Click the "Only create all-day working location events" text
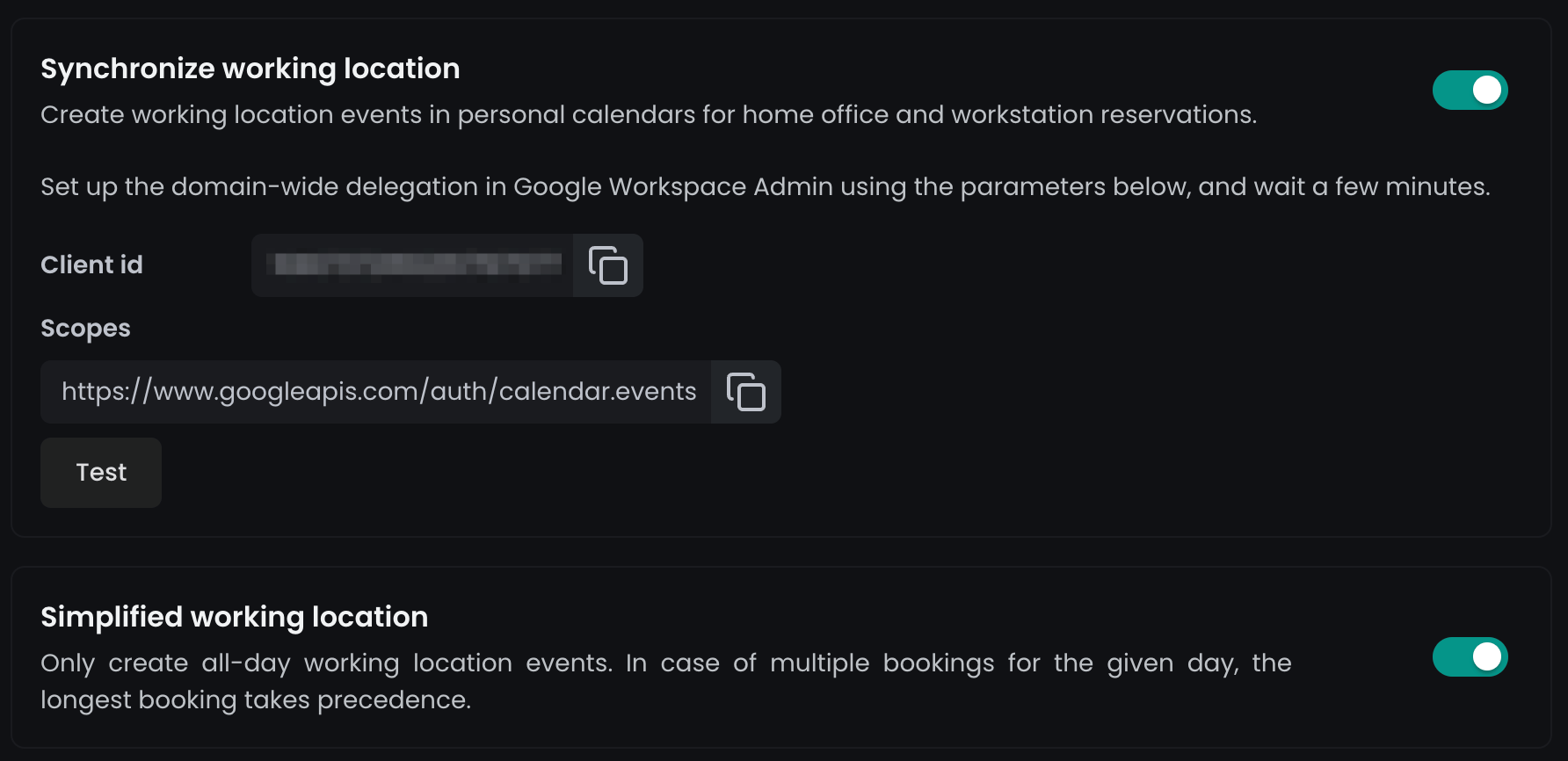1568x761 pixels. [x=326, y=663]
